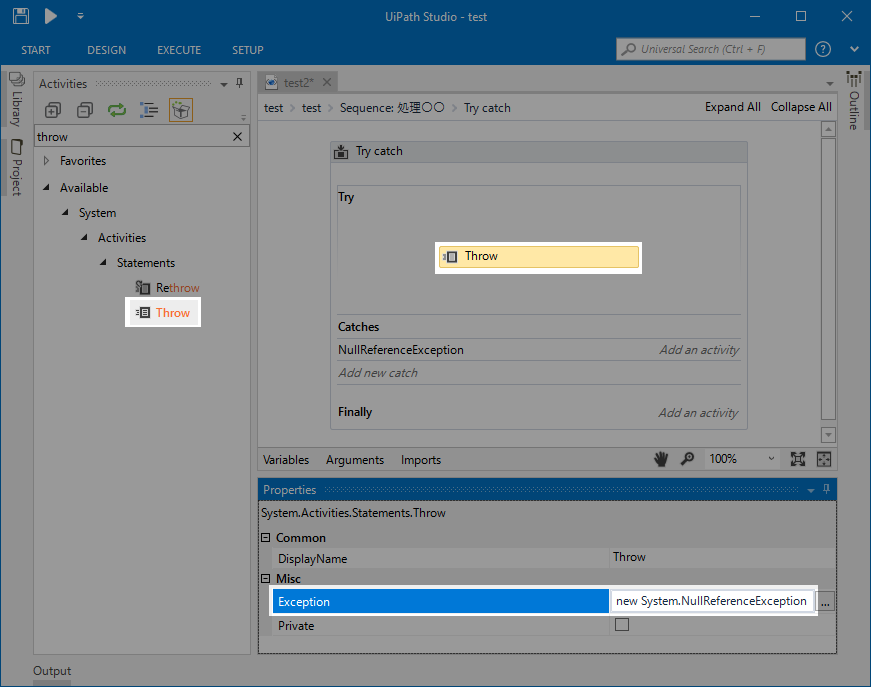Open the Project side panel

click(x=17, y=167)
